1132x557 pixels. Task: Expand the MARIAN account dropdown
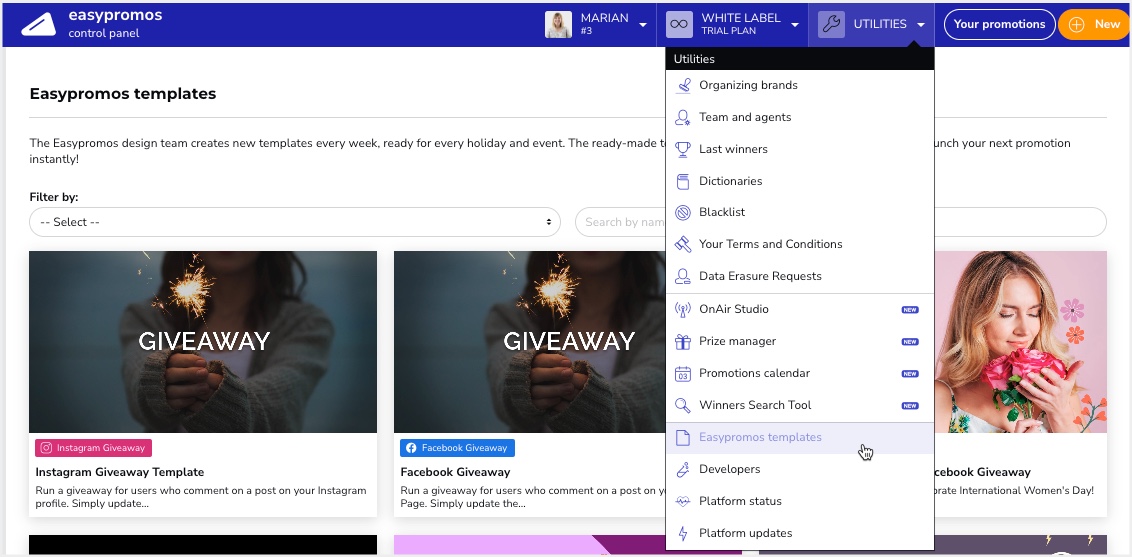coord(596,25)
